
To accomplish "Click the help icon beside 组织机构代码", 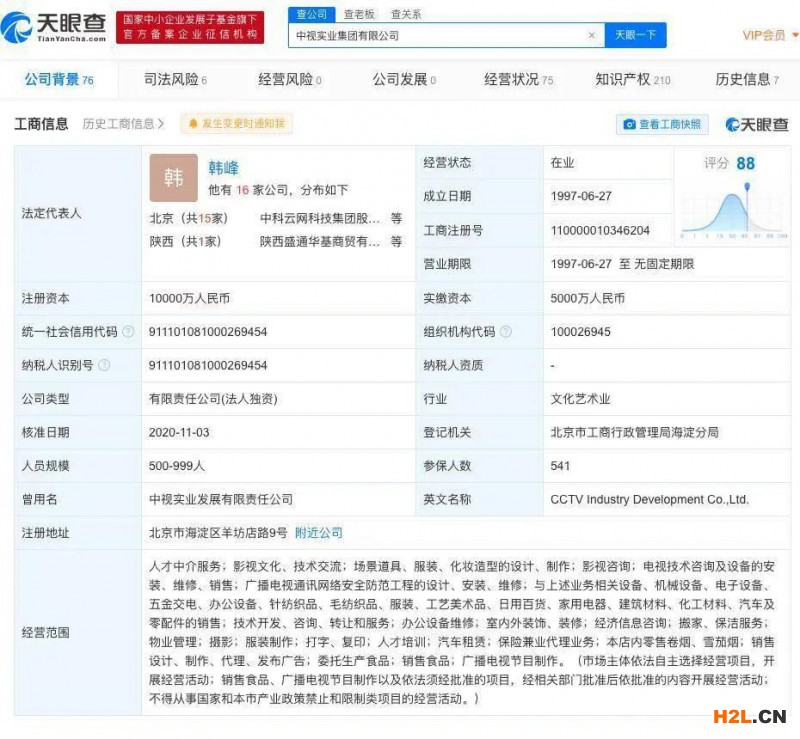I will [x=506, y=332].
